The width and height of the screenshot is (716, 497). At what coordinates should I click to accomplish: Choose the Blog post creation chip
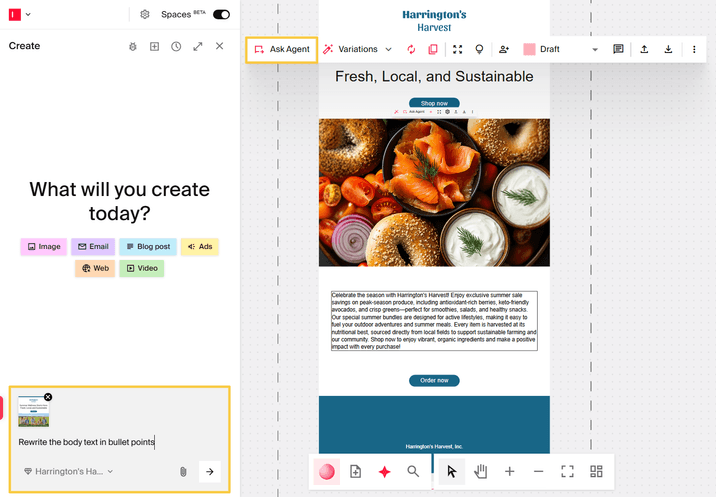(x=148, y=246)
